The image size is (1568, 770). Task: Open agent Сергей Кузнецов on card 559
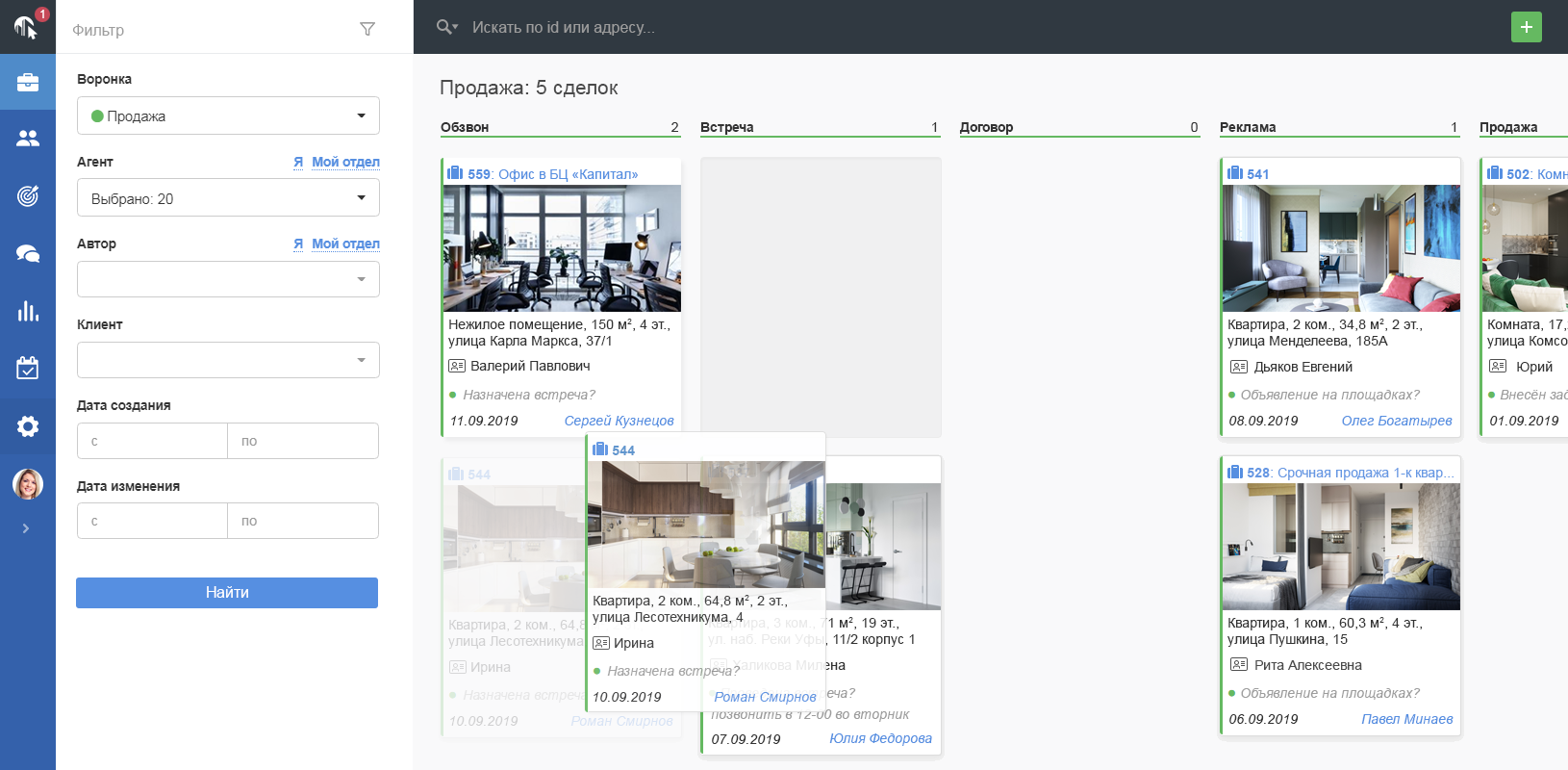pyautogui.click(x=619, y=421)
